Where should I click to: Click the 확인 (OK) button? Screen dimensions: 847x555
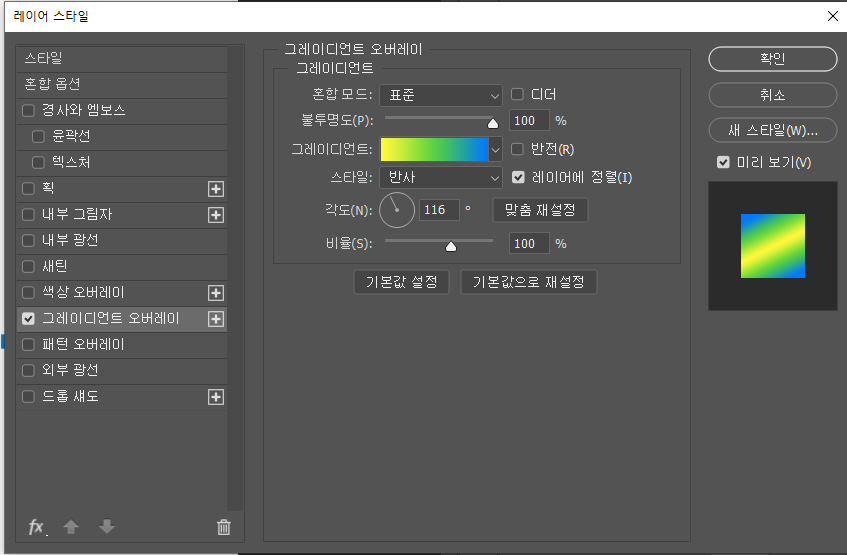tap(772, 59)
